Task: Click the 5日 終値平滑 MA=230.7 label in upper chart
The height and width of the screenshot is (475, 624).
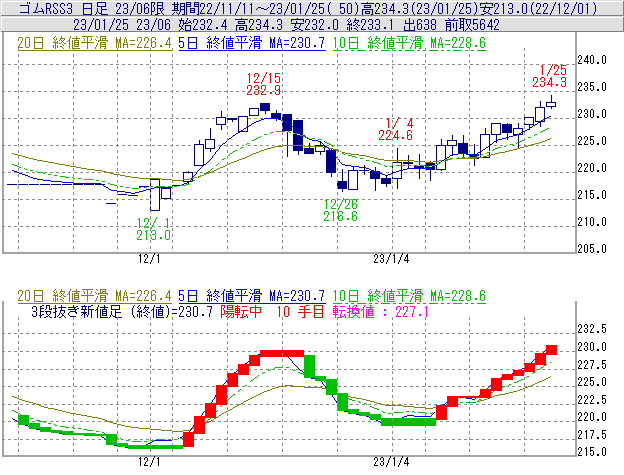Action: coord(252,43)
